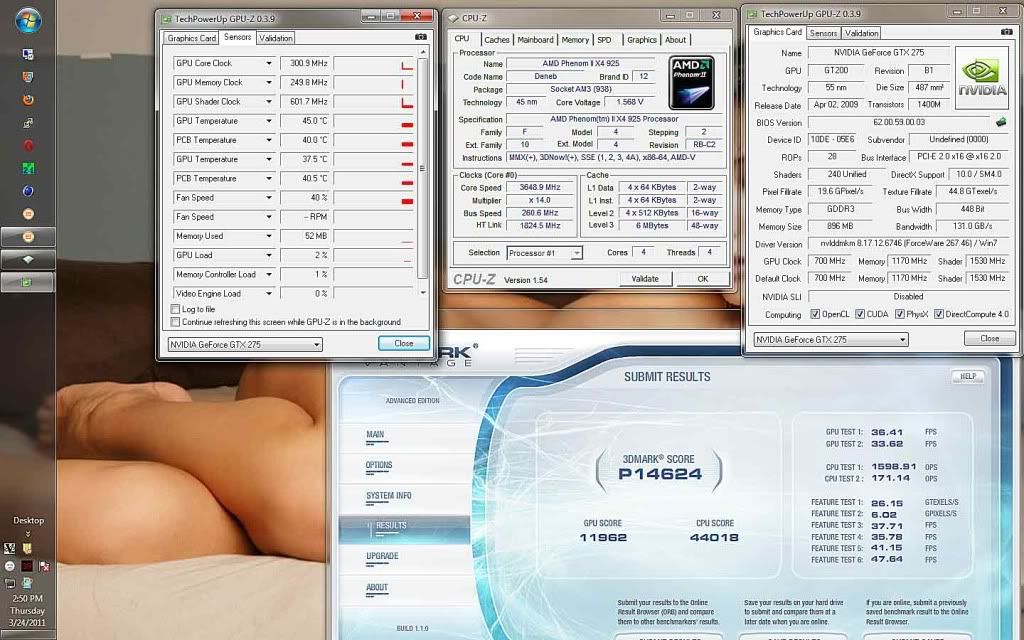Screen dimensions: 1024x640
Task: Open the GPU Temperature 45.0 °C dropdown
Action: (x=268, y=121)
